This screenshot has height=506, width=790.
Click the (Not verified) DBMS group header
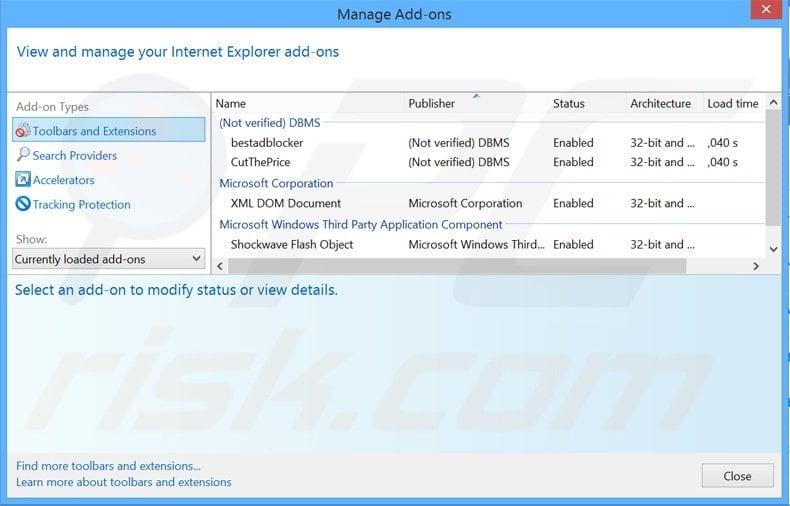270,123
